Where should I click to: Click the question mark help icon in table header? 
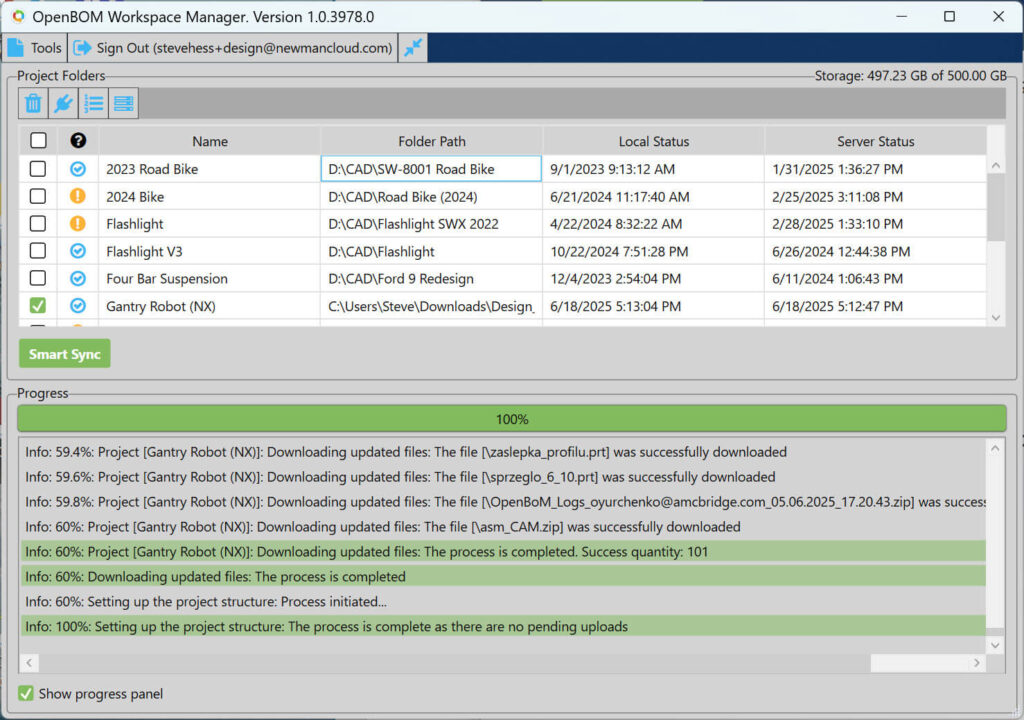click(x=78, y=140)
